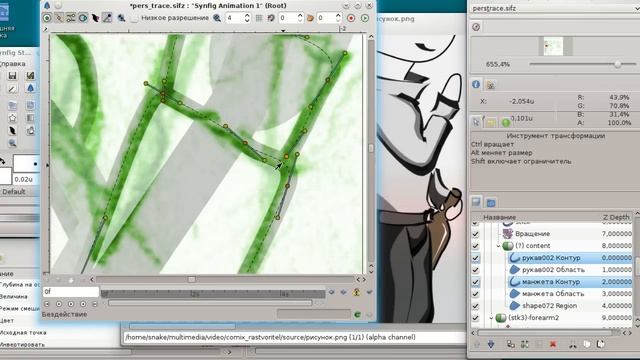Select the манжета Область layer
This screenshot has width=640, height=360.
553,294
